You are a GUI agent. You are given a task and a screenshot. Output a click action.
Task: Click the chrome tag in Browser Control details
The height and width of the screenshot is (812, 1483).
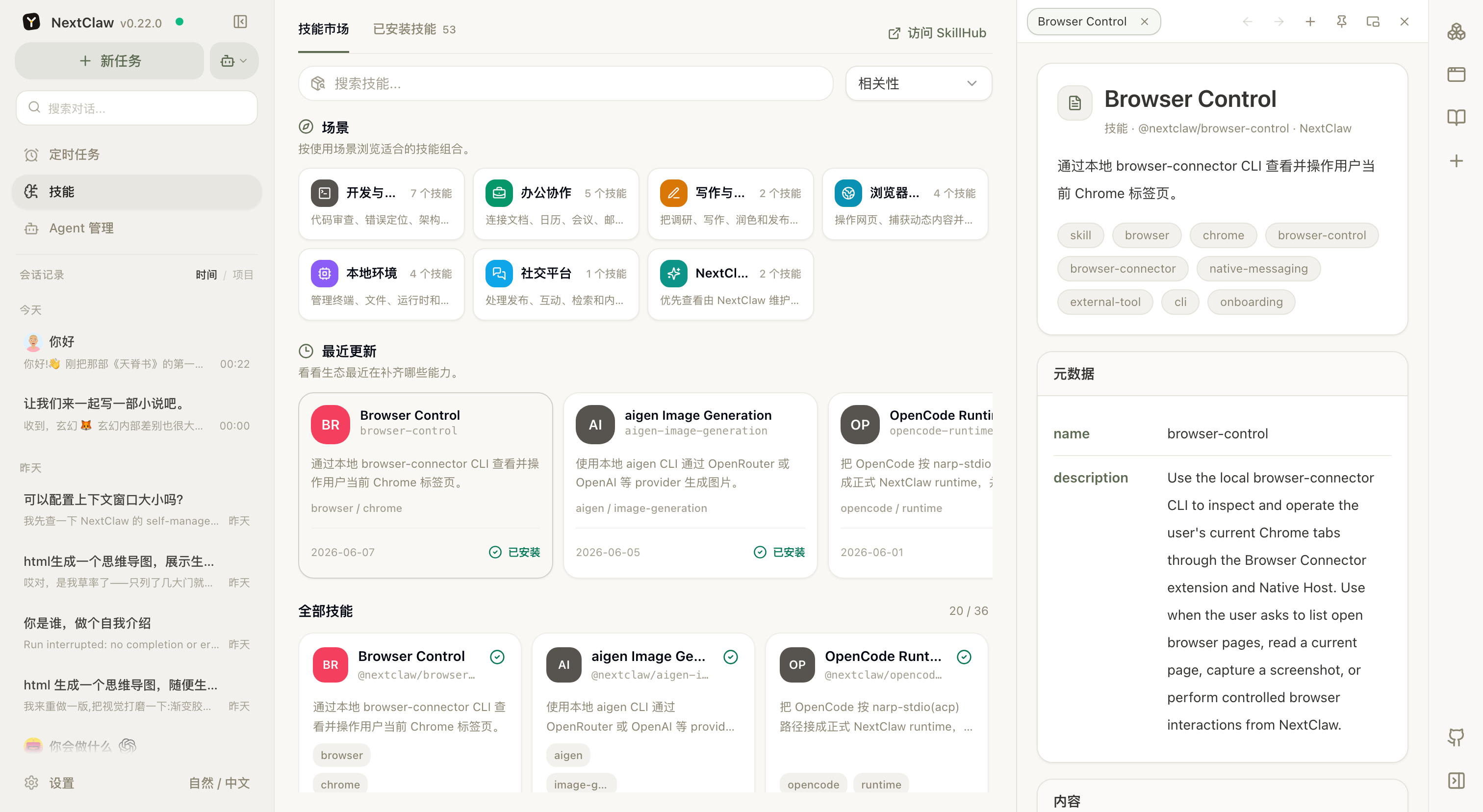pos(1223,235)
